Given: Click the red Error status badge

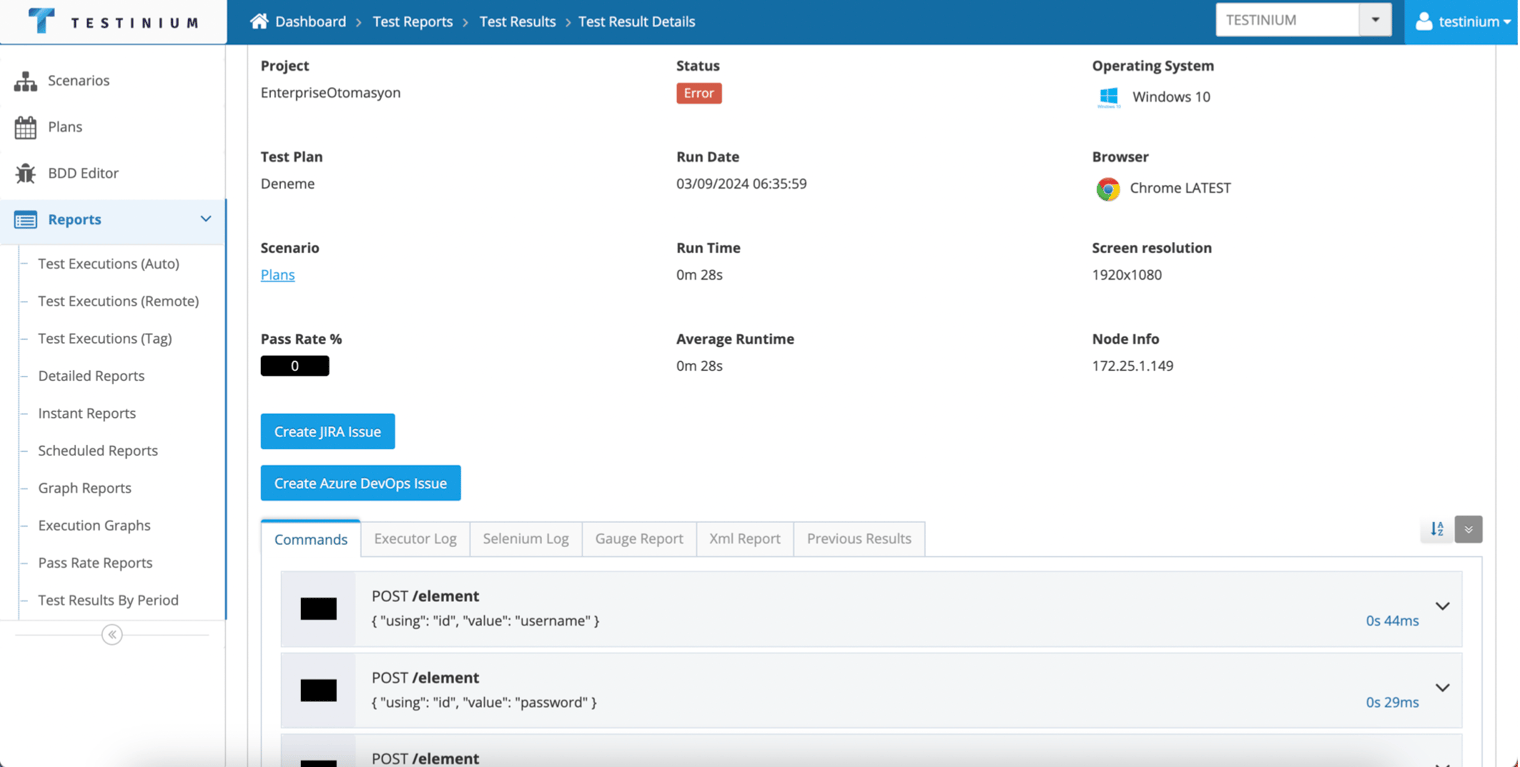Looking at the screenshot, I should (699, 93).
